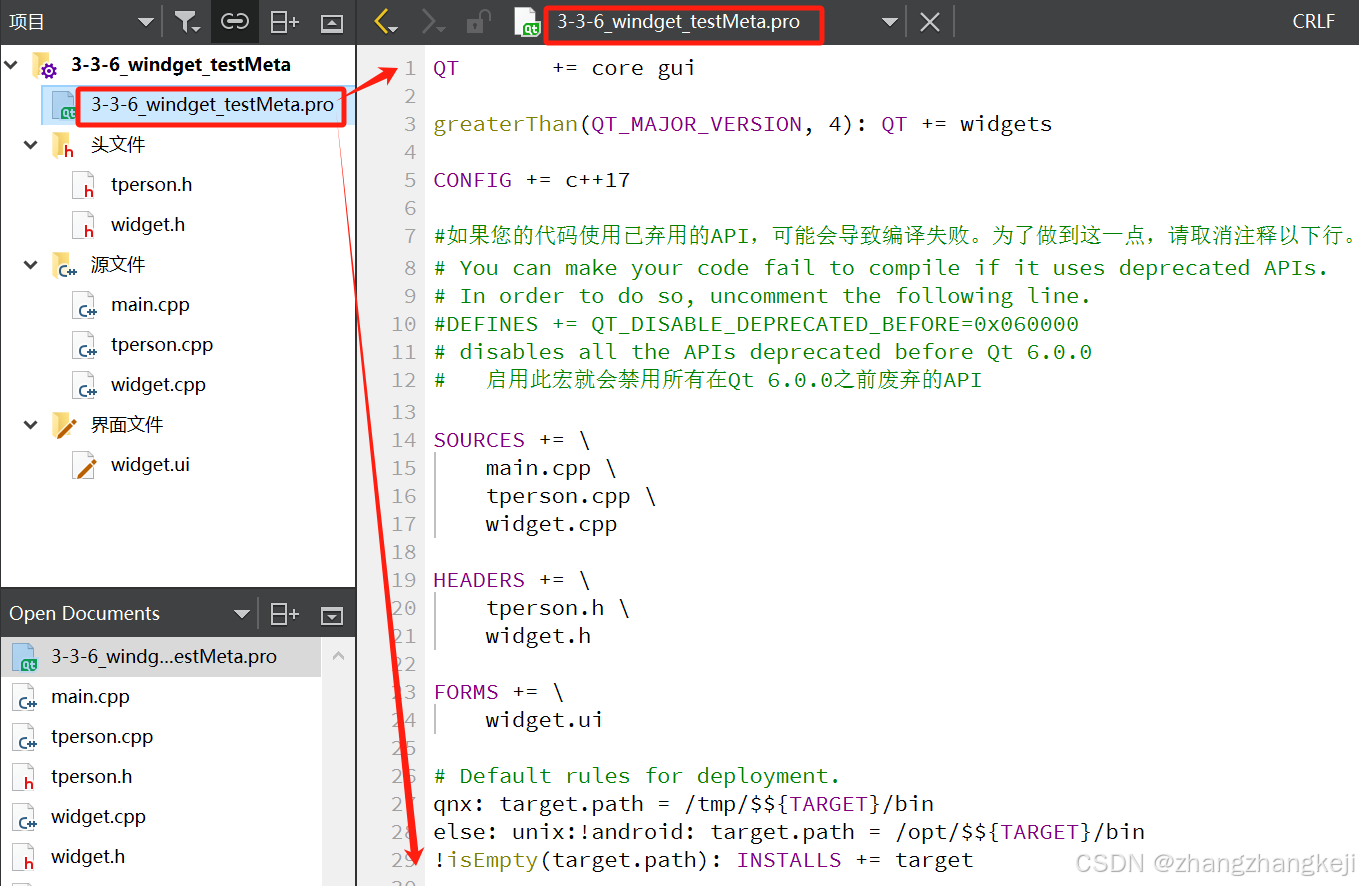Maximize the project side pane
Image resolution: width=1359 pixels, height=886 pixels.
(332, 22)
